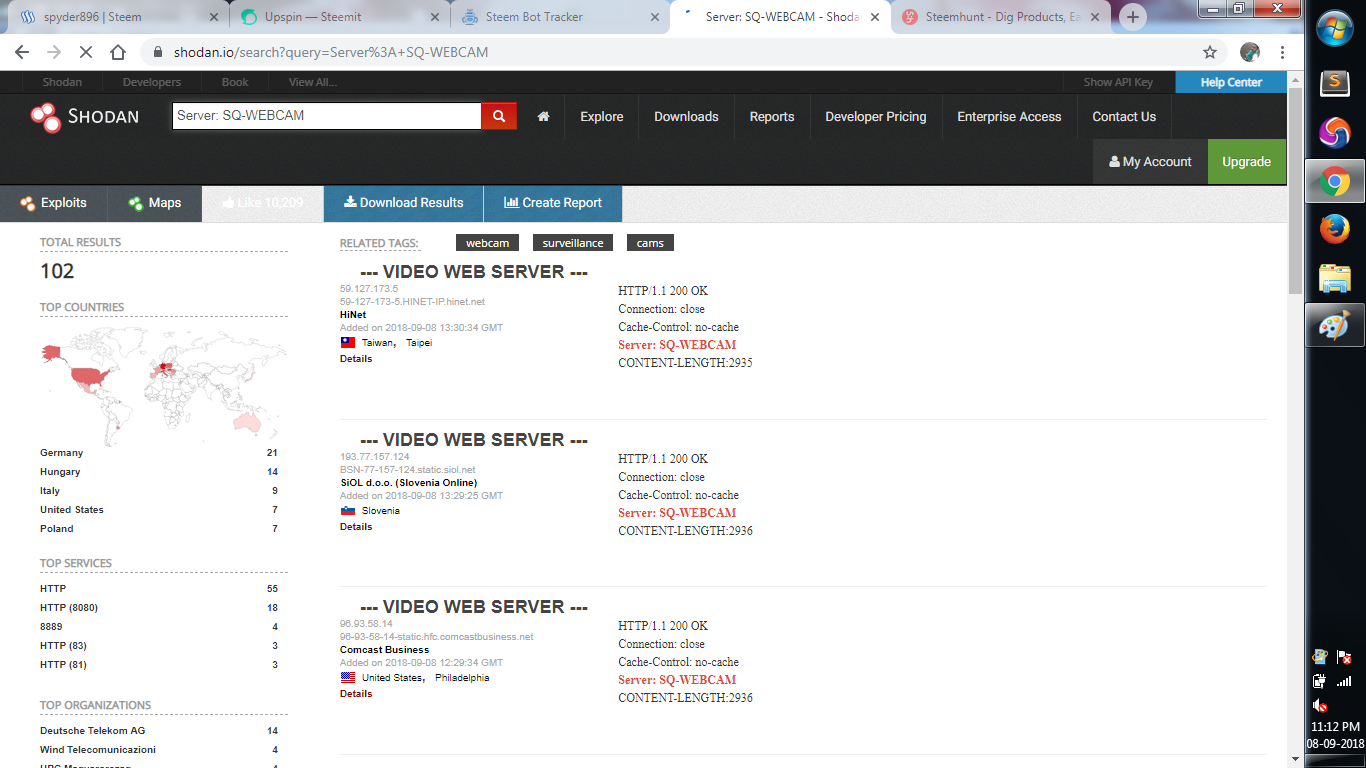Click United States flag in third result
Image resolution: width=1366 pixels, height=768 pixels.
(x=348, y=677)
